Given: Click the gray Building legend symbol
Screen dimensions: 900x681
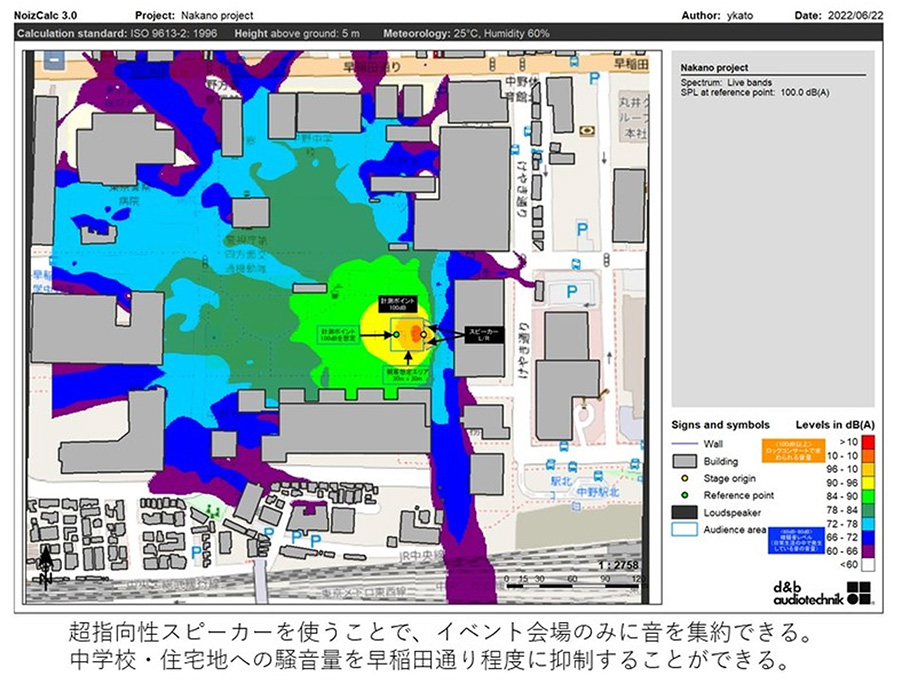Looking at the screenshot, I should point(686,461).
